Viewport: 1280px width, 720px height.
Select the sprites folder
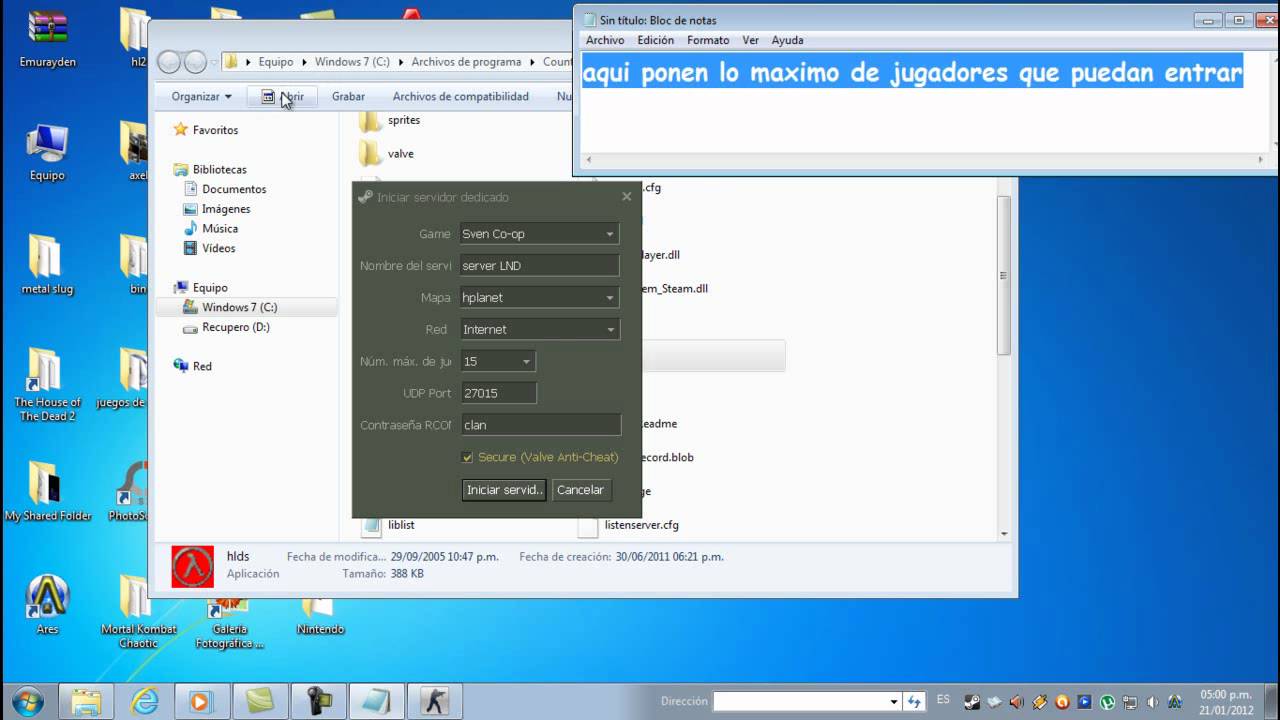tap(390, 120)
